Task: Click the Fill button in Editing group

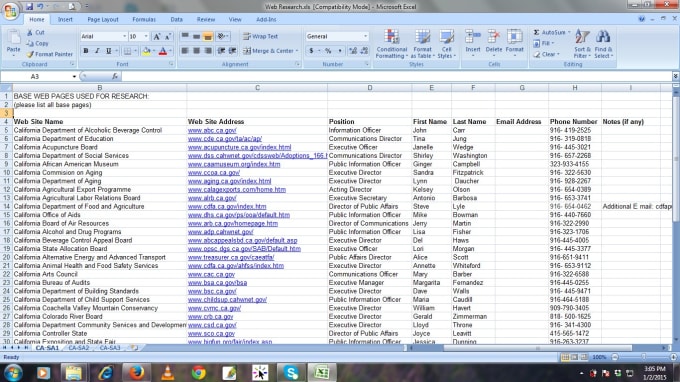Action: click(x=543, y=43)
